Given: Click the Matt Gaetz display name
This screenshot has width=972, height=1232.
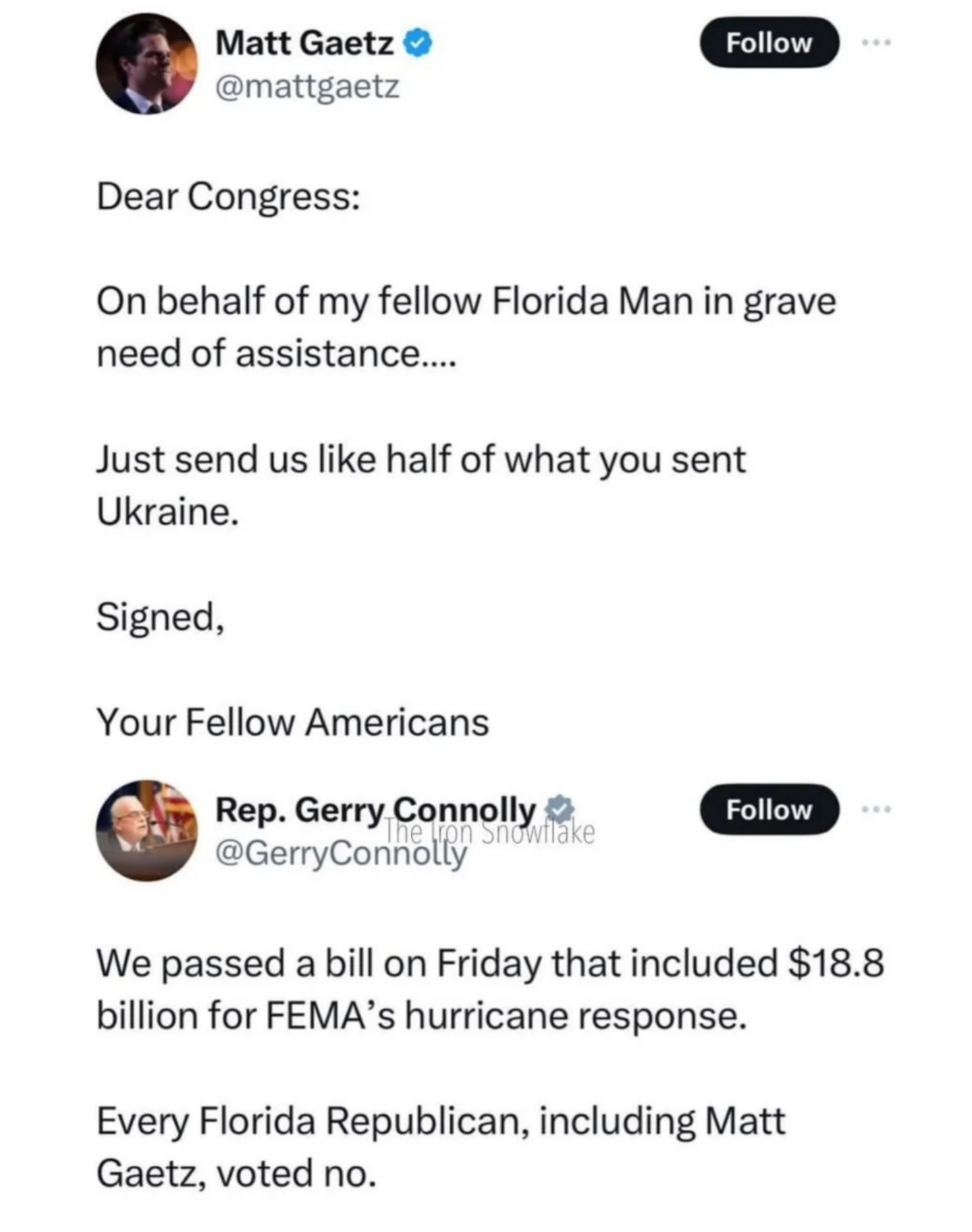Looking at the screenshot, I should (x=304, y=44).
